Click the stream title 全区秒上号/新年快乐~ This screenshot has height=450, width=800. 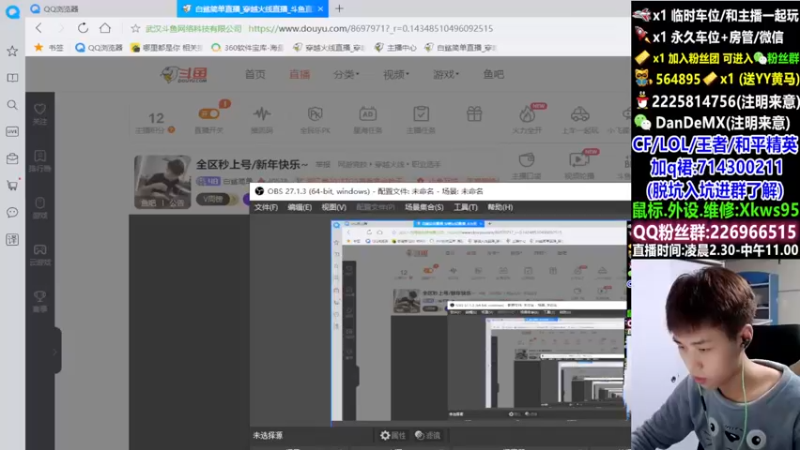[x=252, y=164]
